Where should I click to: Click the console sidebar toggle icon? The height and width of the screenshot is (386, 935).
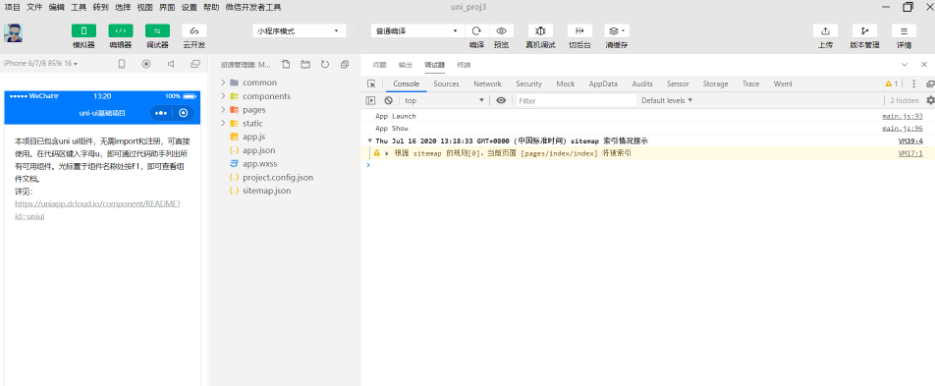tap(371, 101)
